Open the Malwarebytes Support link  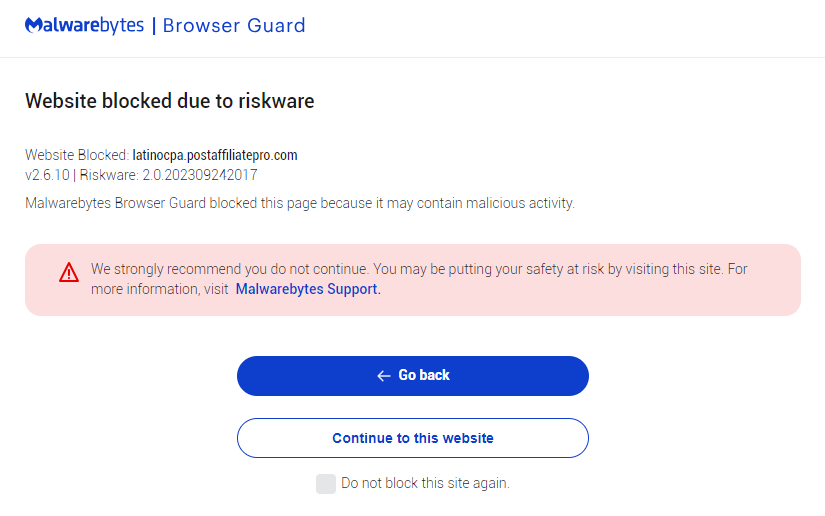(307, 289)
